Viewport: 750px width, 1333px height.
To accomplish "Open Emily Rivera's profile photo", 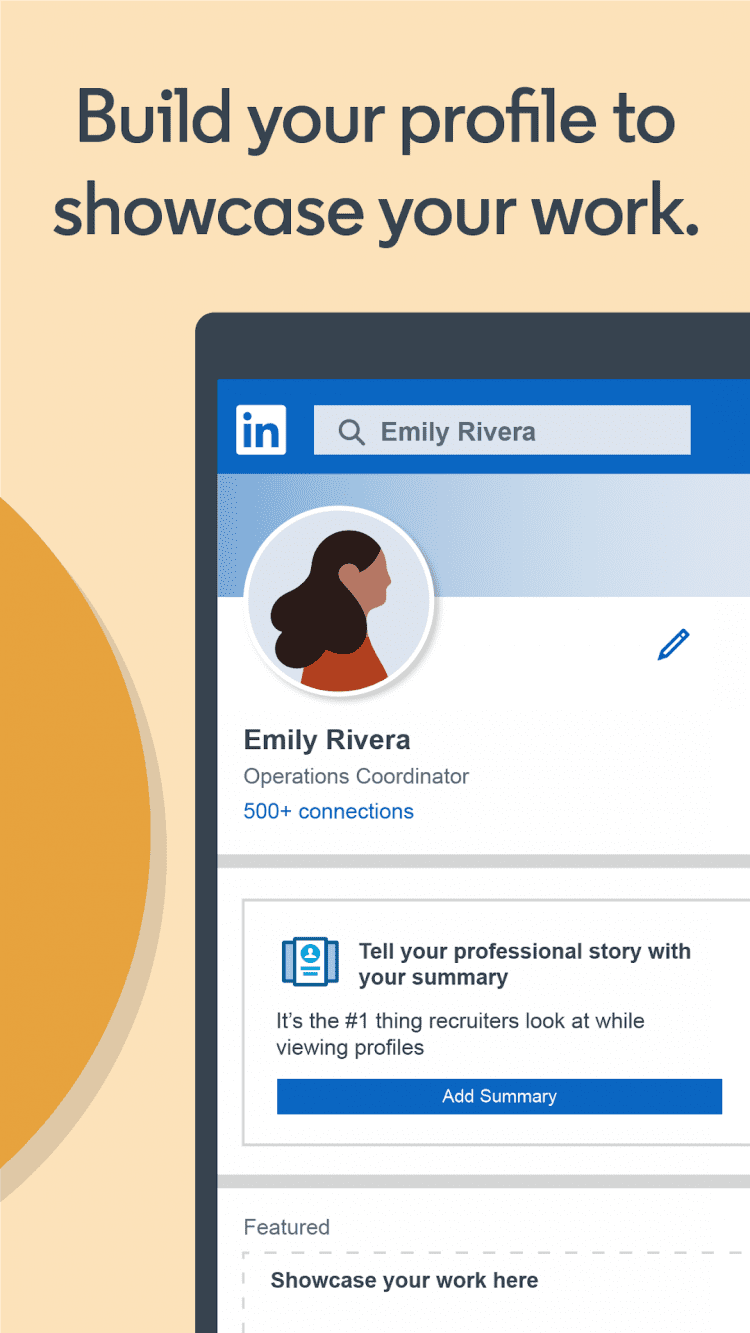I will point(339,601).
